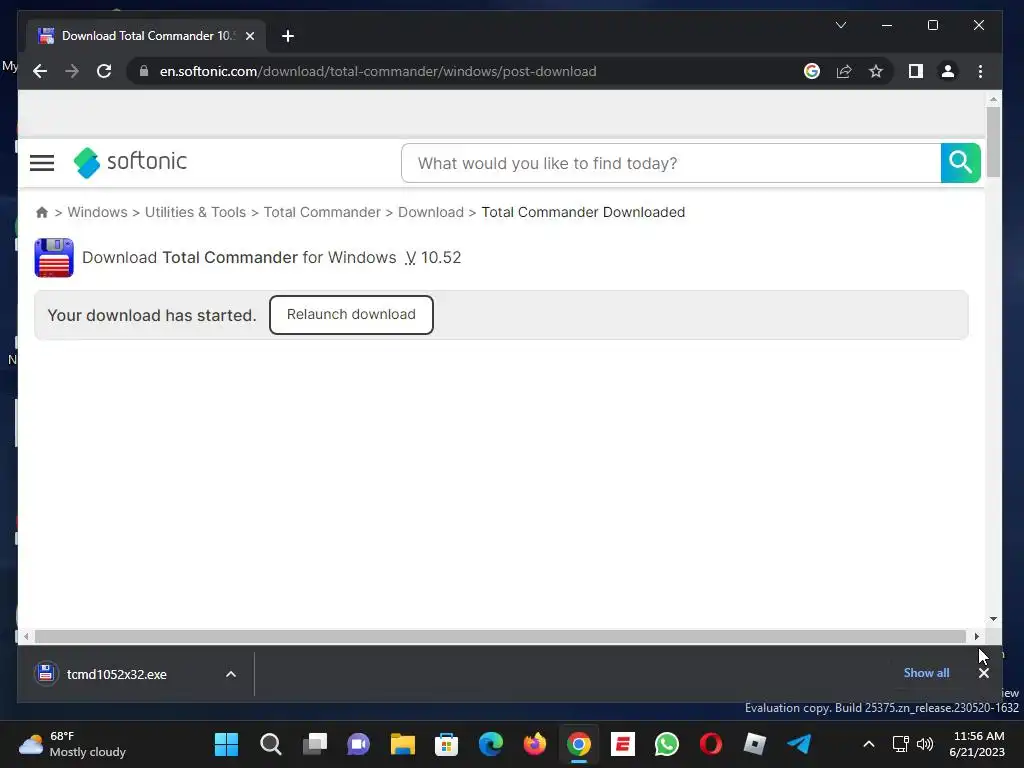The image size is (1024, 768).
Task: Show hidden system tray icons
Action: [869, 744]
